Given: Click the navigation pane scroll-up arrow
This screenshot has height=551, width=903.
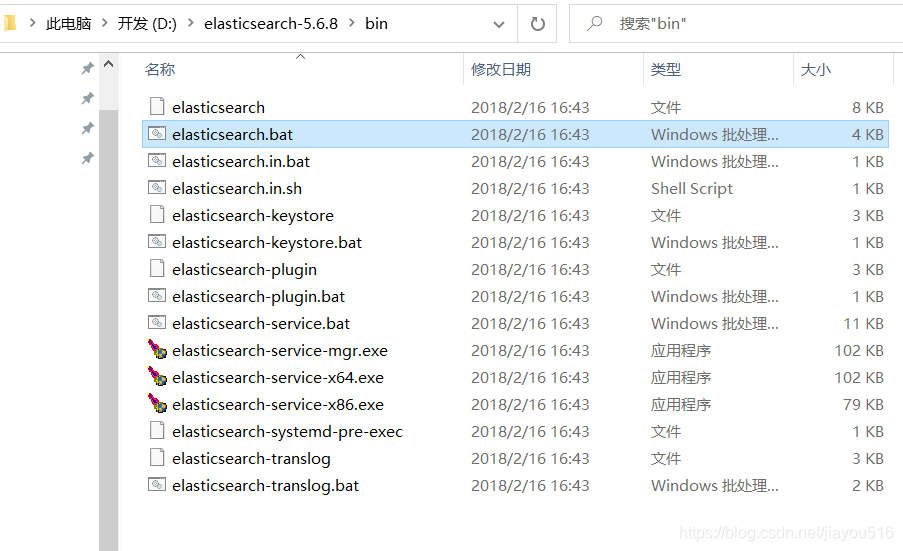Looking at the screenshot, I should 108,64.
